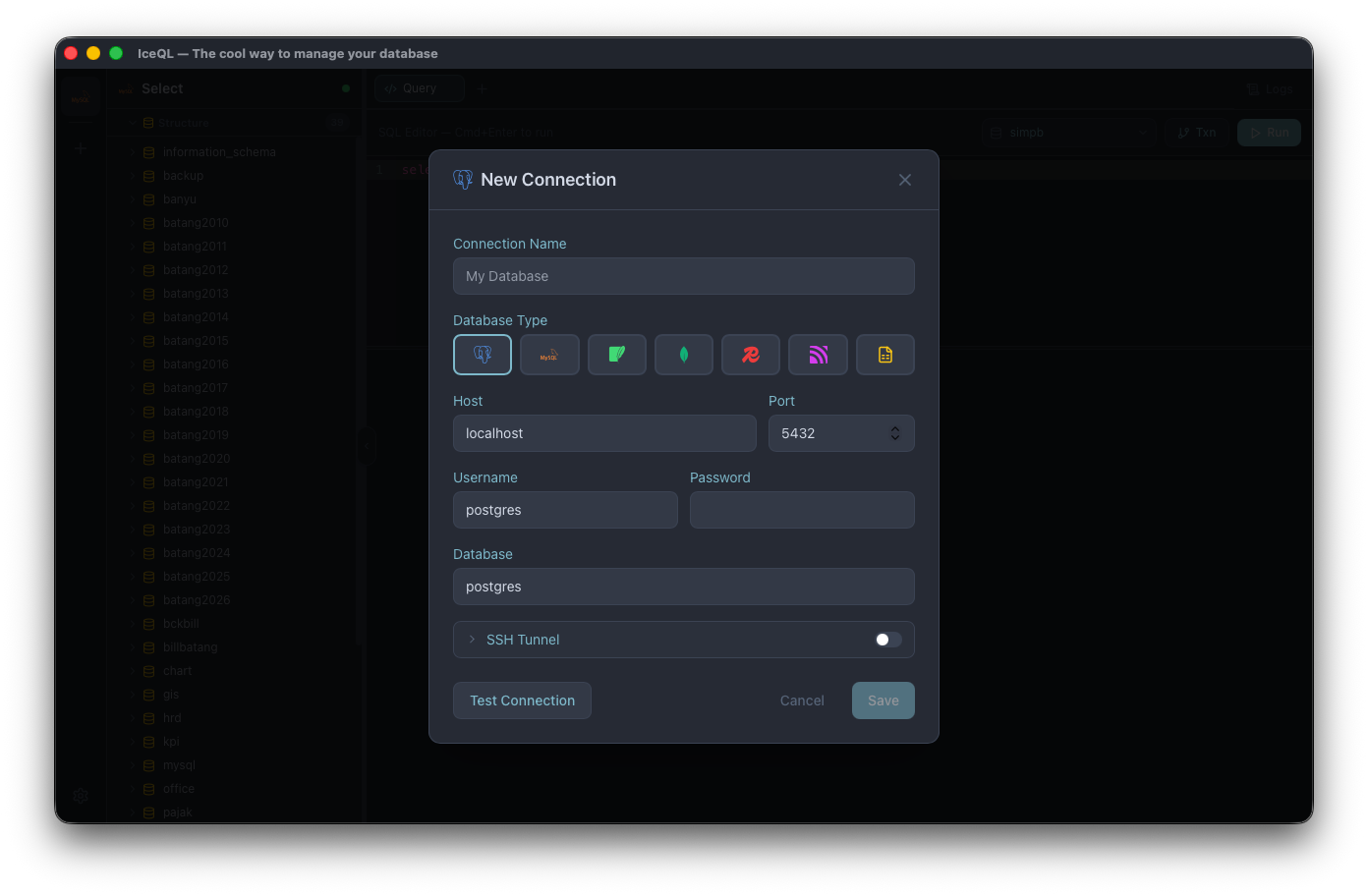Choose the purple signal-waves database type
The image size is (1368, 896).
[818, 355]
